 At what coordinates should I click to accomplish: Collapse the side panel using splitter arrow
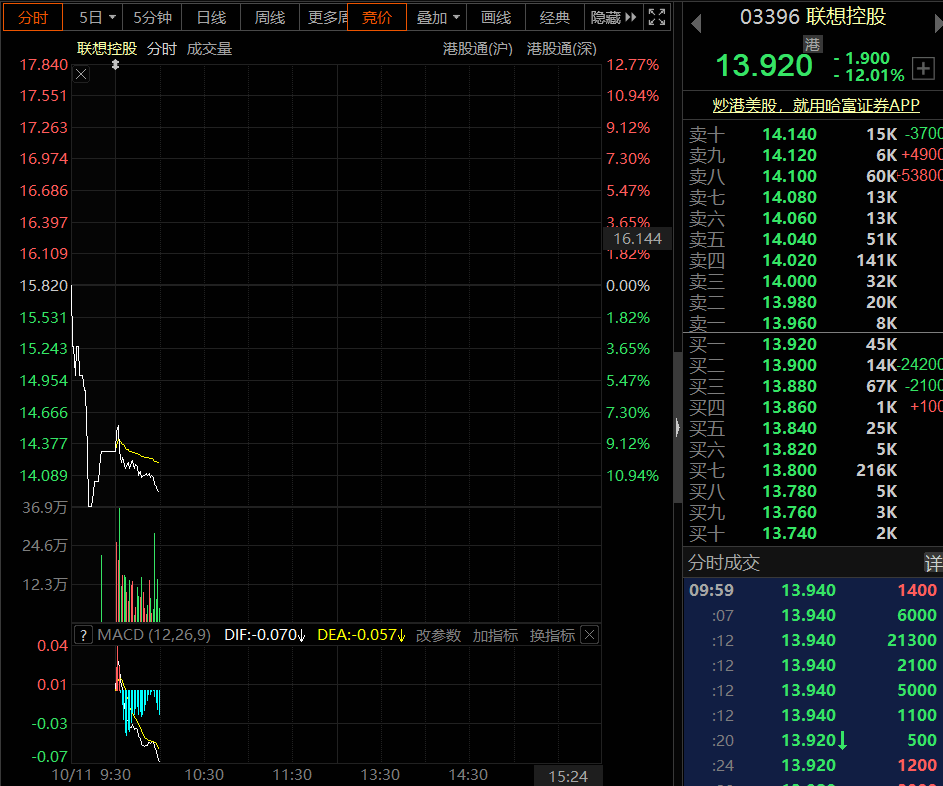[678, 427]
